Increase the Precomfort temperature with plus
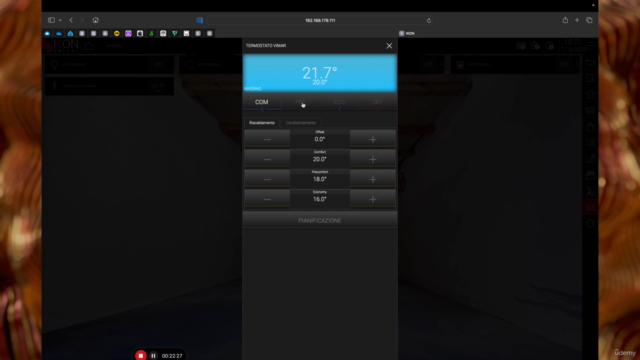 pos(373,179)
